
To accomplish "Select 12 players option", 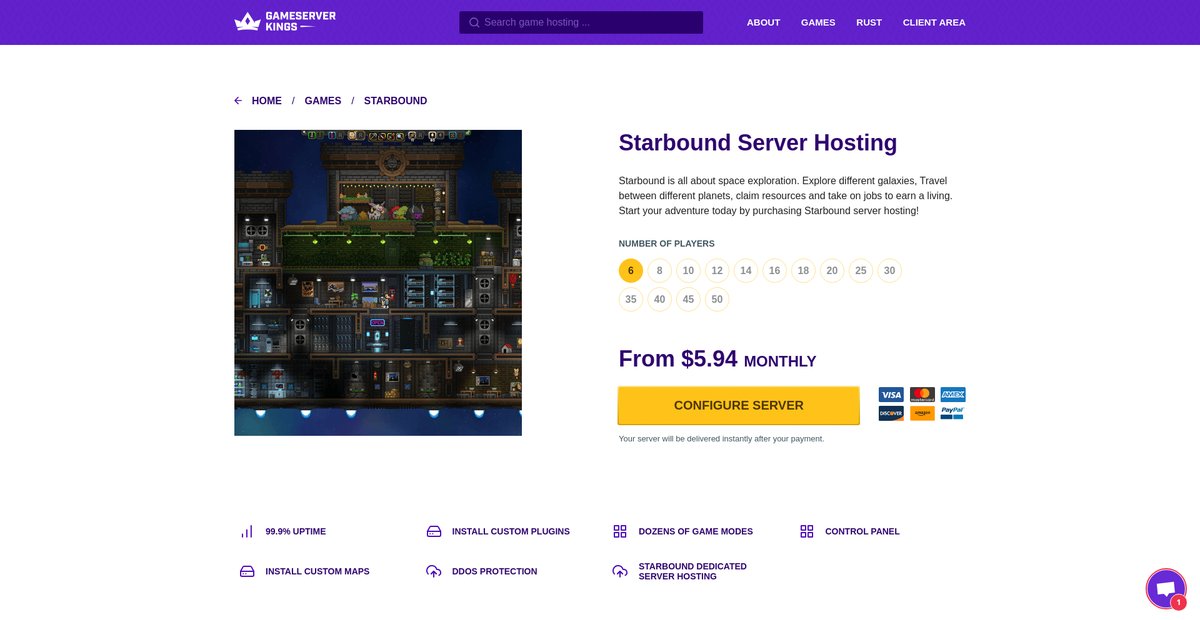I will point(717,270).
